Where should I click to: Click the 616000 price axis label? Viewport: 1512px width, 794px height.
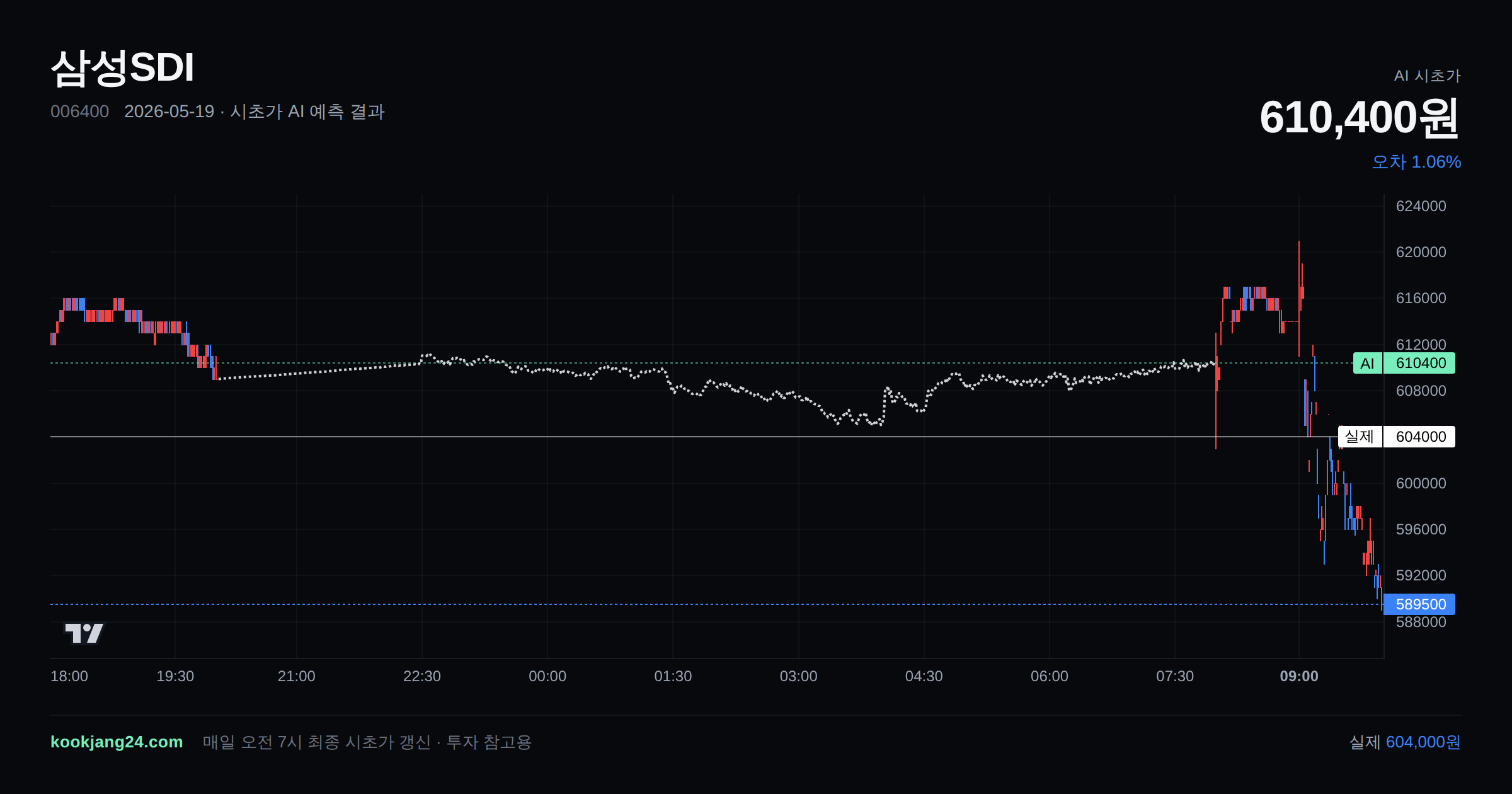pos(1421,298)
